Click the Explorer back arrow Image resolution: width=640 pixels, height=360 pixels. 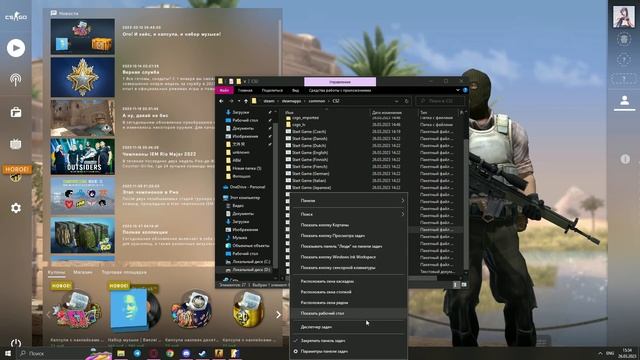tap(221, 101)
